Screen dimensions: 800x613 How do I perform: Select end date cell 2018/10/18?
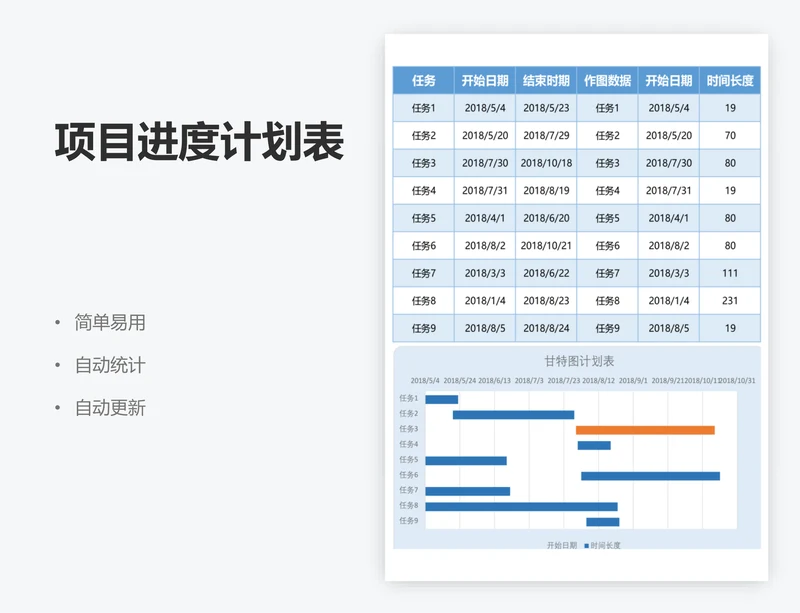[546, 163]
